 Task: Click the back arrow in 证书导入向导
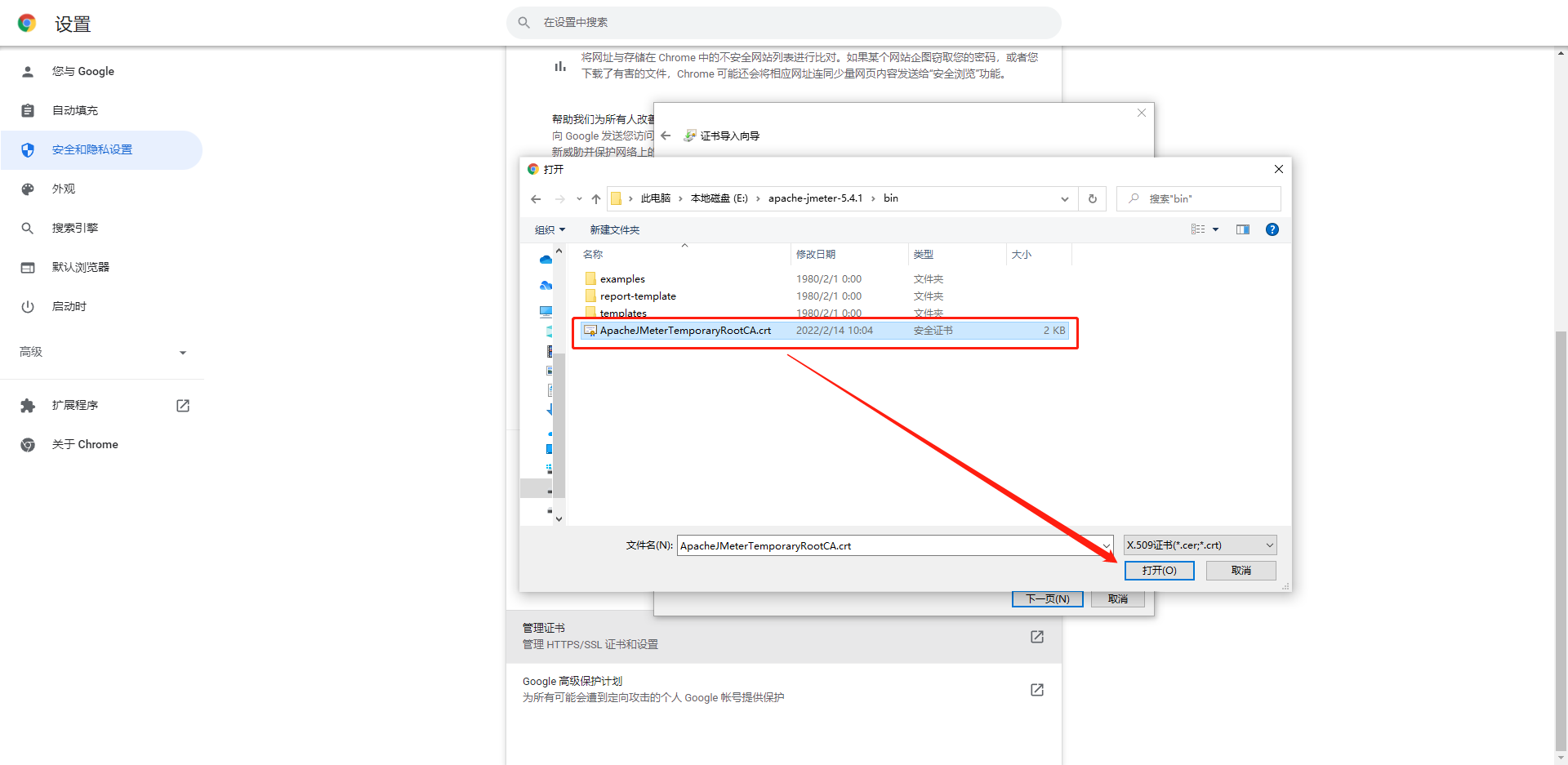coord(666,136)
